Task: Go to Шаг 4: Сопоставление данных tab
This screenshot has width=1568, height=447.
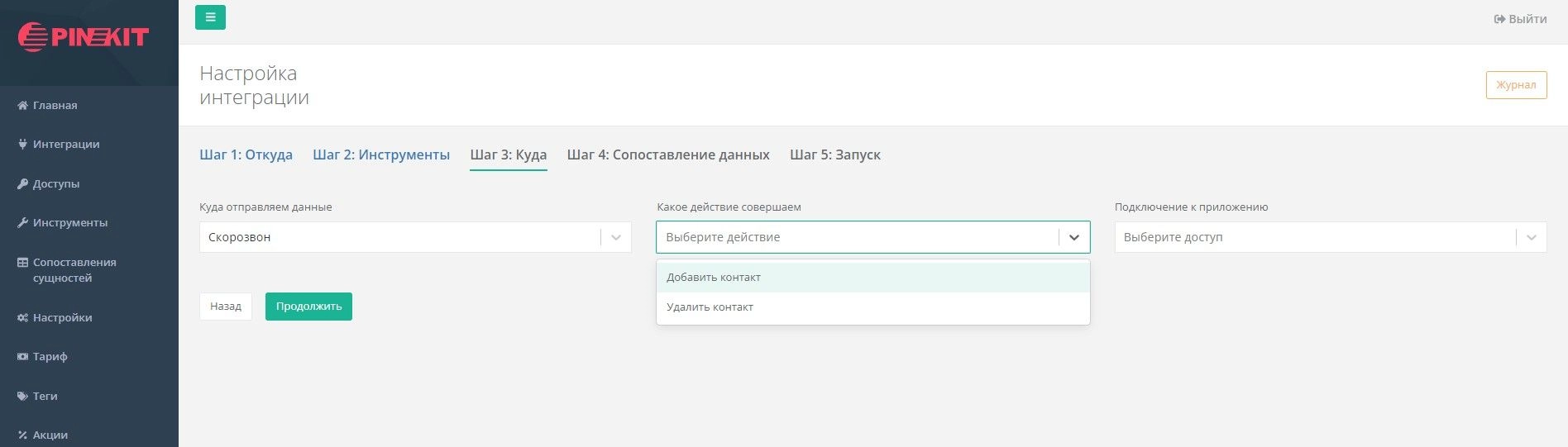Action: pyautogui.click(x=667, y=155)
